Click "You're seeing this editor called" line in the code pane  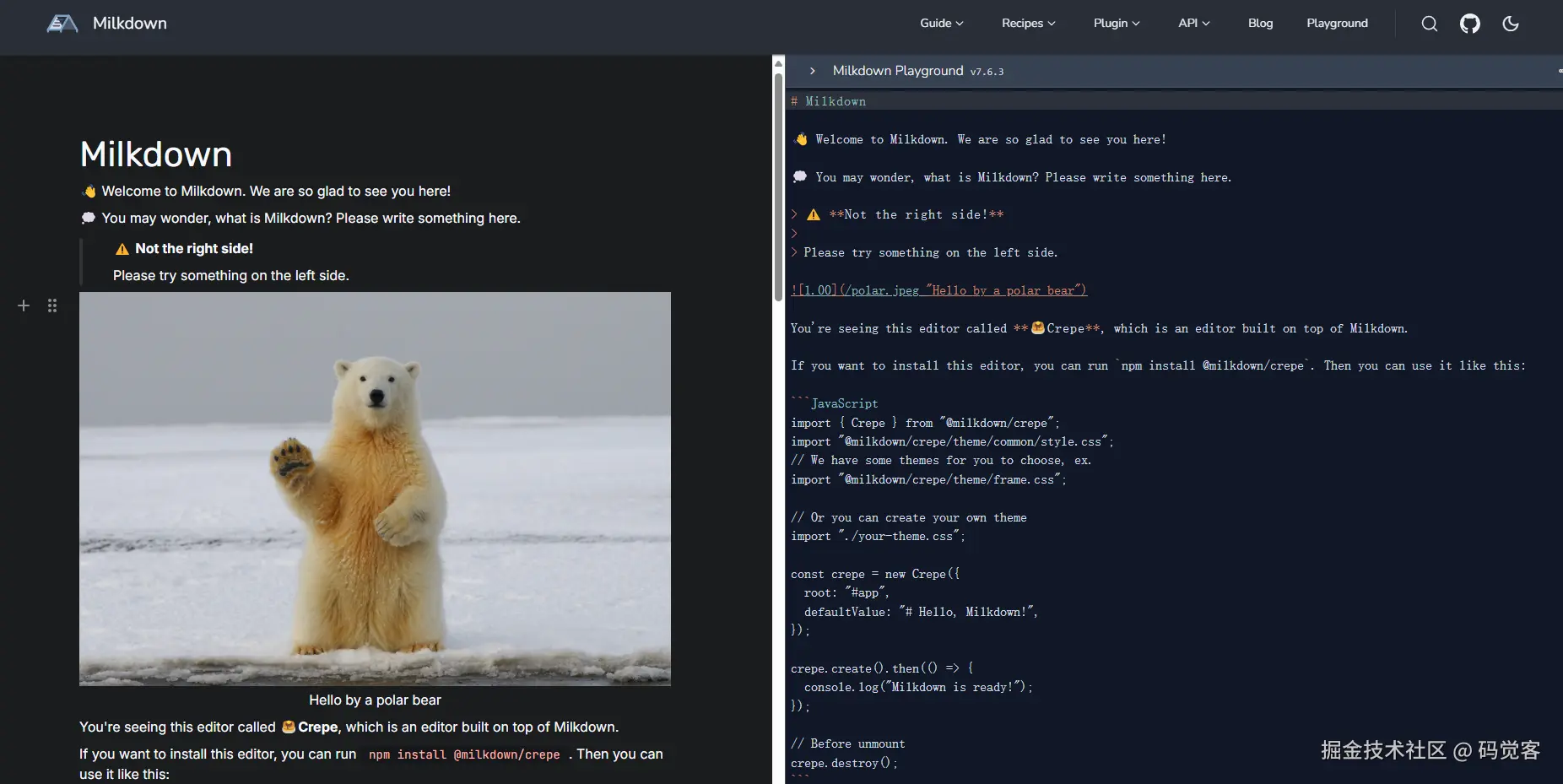(x=1099, y=328)
